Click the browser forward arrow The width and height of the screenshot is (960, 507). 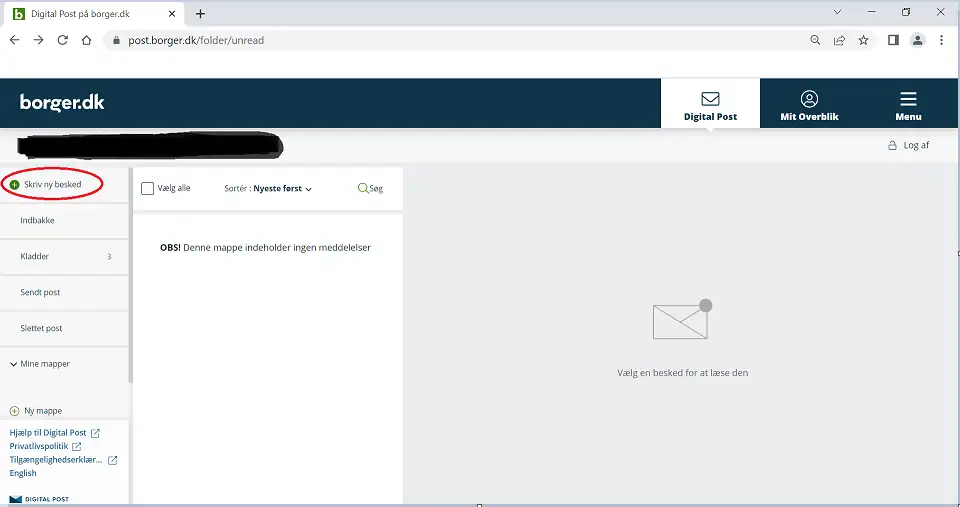coord(39,40)
